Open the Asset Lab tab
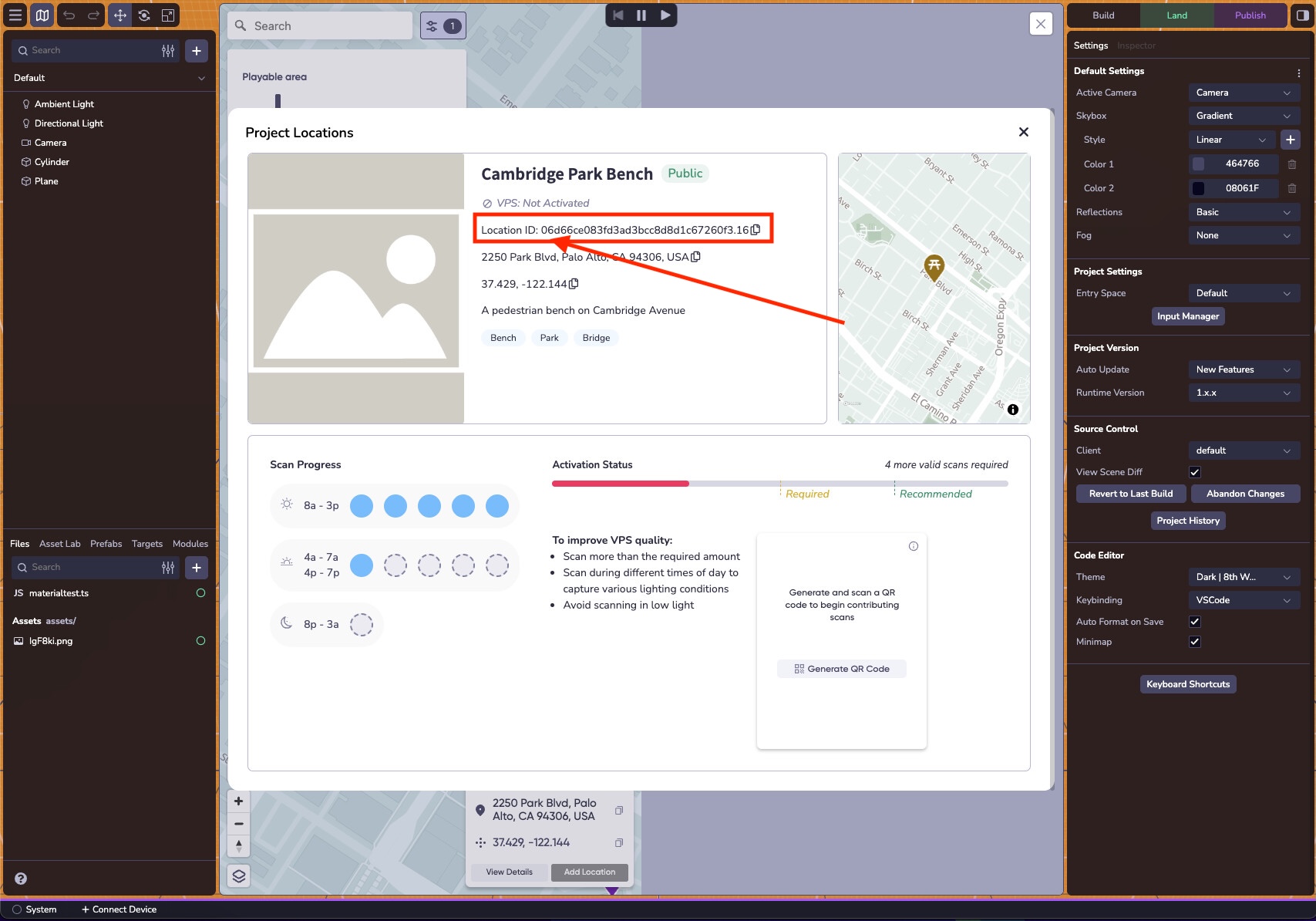Screen dimensions: 1316x921 [x=60, y=544]
